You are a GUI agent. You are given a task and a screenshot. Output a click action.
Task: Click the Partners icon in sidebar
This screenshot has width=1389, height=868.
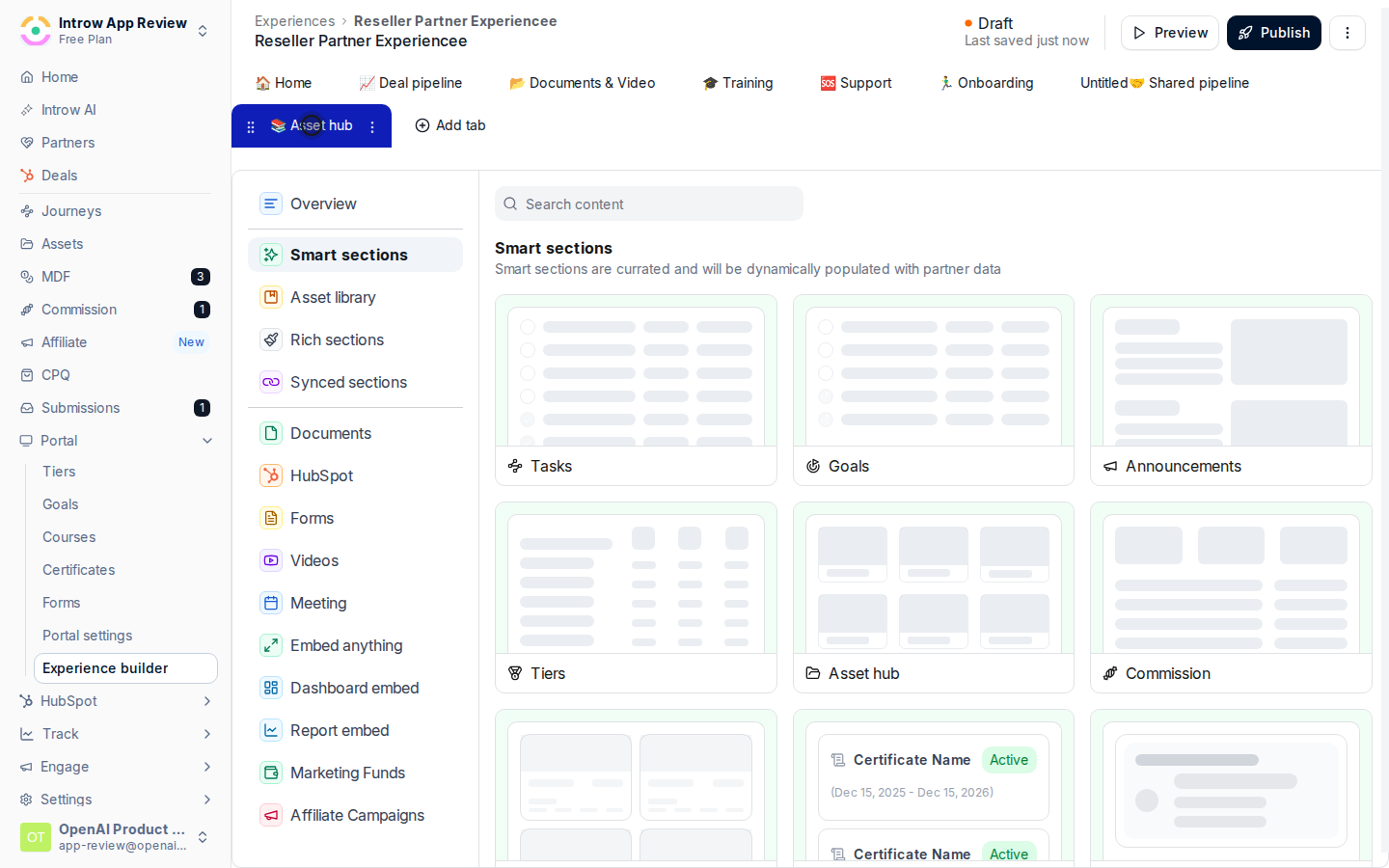pos(27,143)
